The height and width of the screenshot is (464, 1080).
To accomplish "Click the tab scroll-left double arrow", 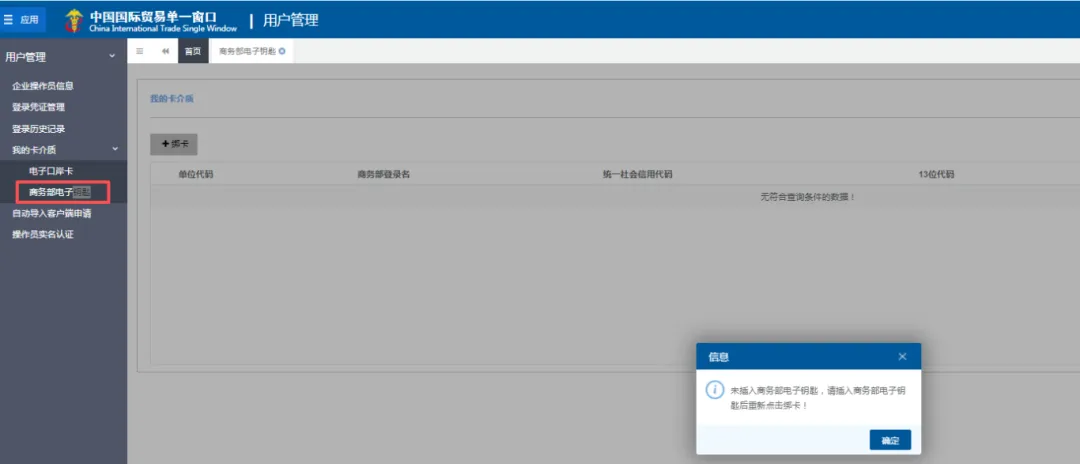I will pos(165,51).
